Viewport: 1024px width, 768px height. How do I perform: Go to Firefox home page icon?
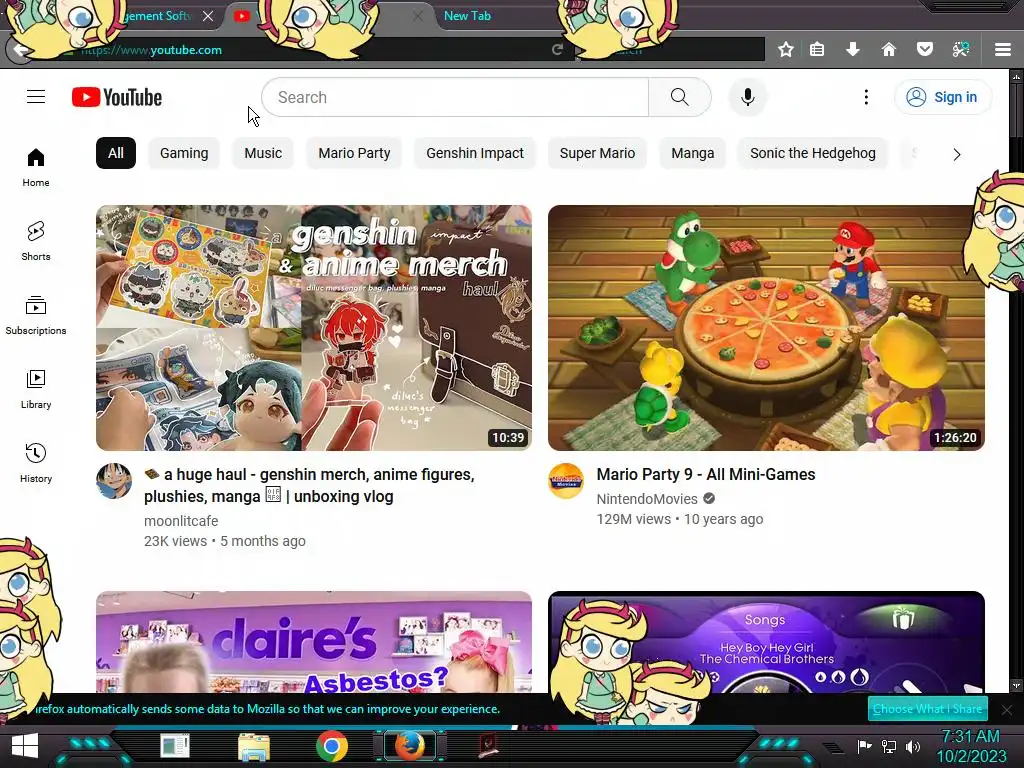tap(889, 50)
